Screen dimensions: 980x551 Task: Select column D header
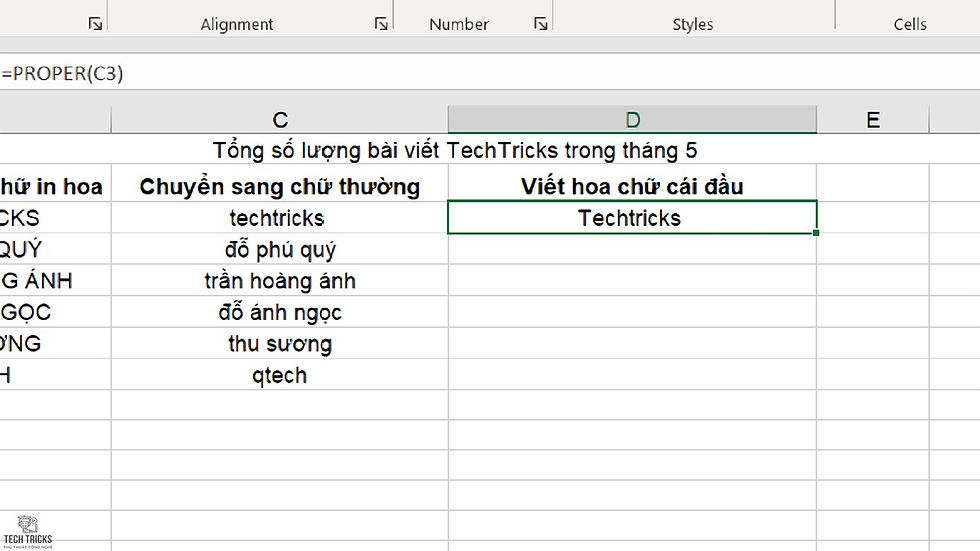coord(632,119)
